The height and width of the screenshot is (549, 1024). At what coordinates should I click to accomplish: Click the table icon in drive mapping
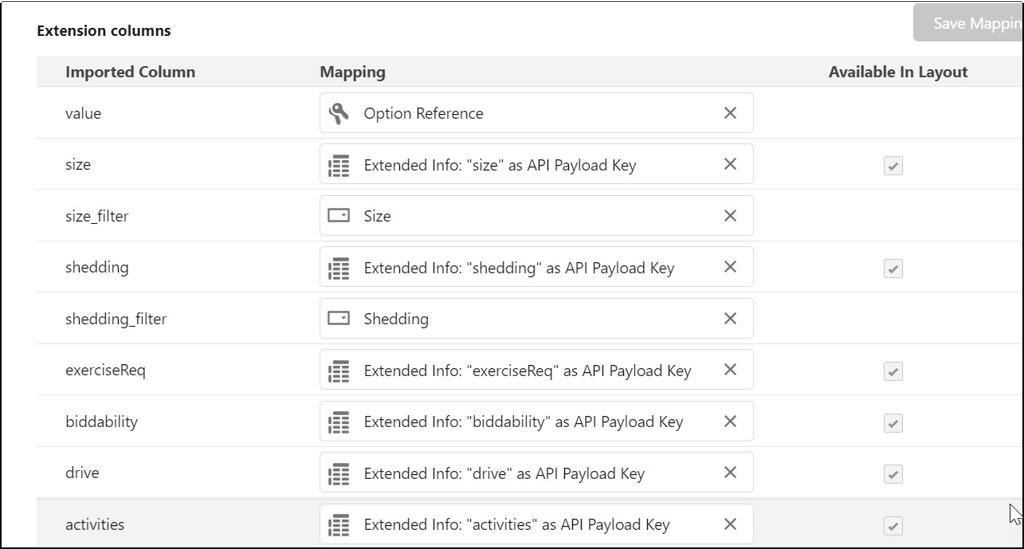[338, 473]
